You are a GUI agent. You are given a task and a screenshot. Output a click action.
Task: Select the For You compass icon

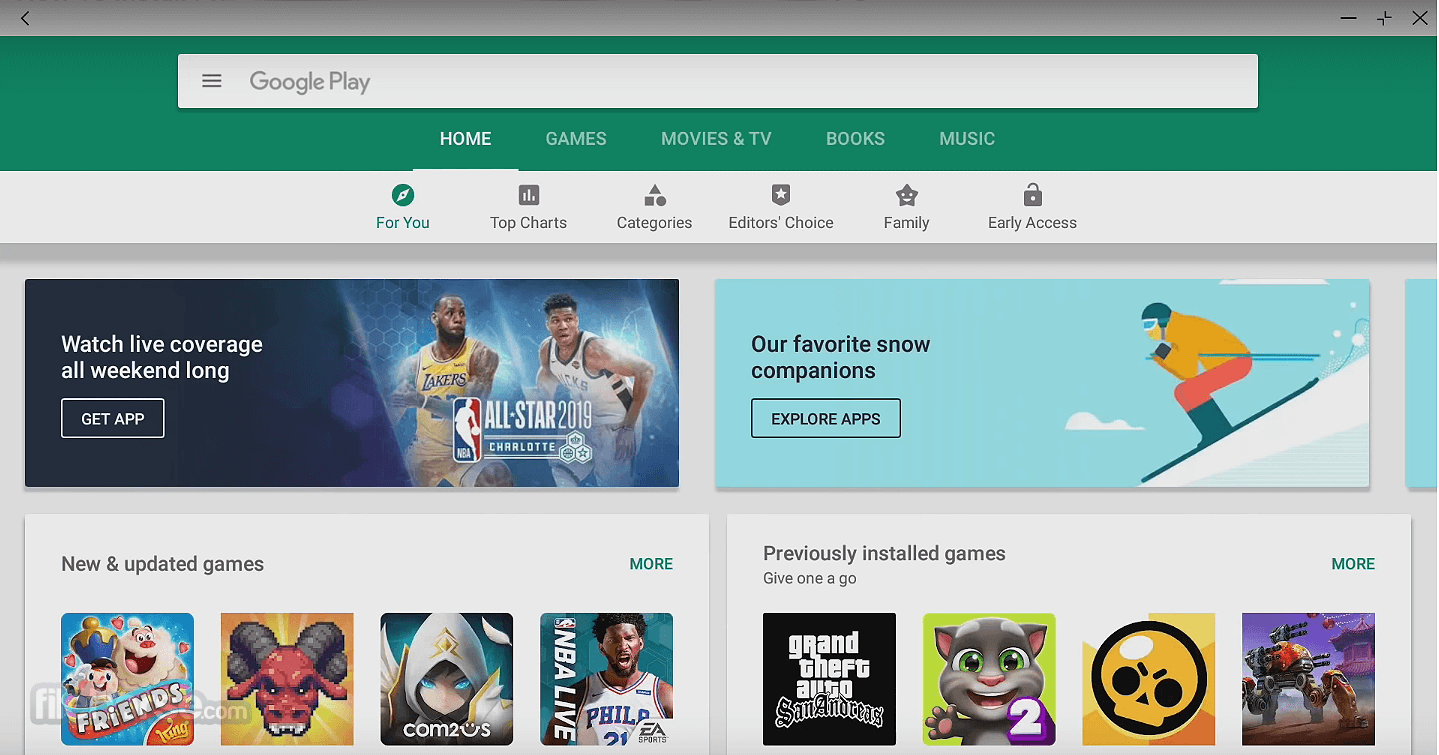pyautogui.click(x=403, y=195)
